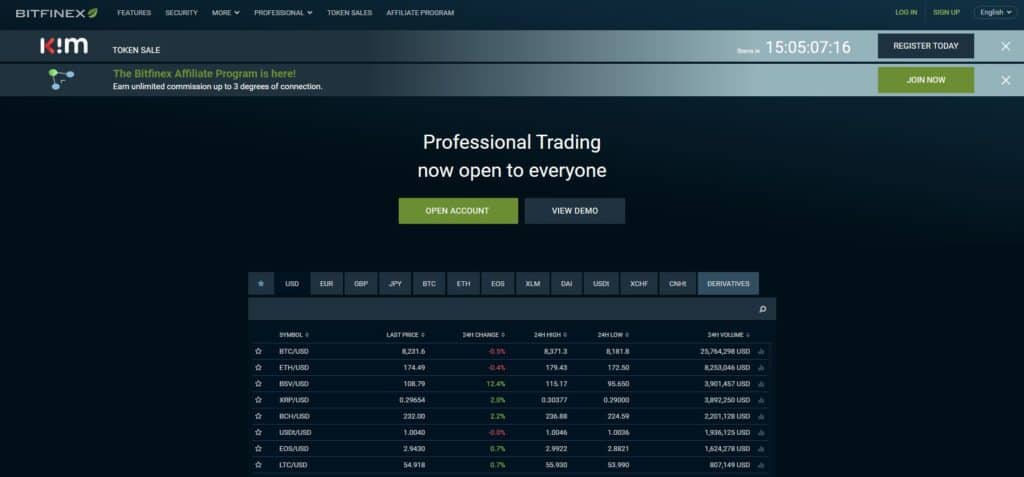Favorite LTC/USD with its star
The width and height of the screenshot is (1024, 477).
coord(259,465)
